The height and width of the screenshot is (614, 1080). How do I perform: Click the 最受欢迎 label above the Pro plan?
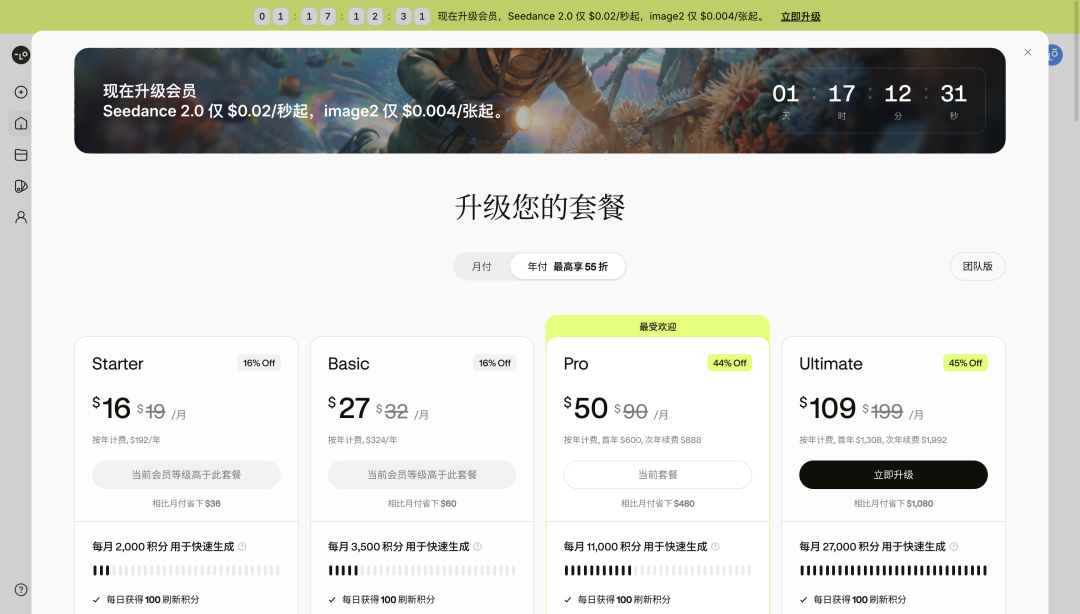pos(658,327)
